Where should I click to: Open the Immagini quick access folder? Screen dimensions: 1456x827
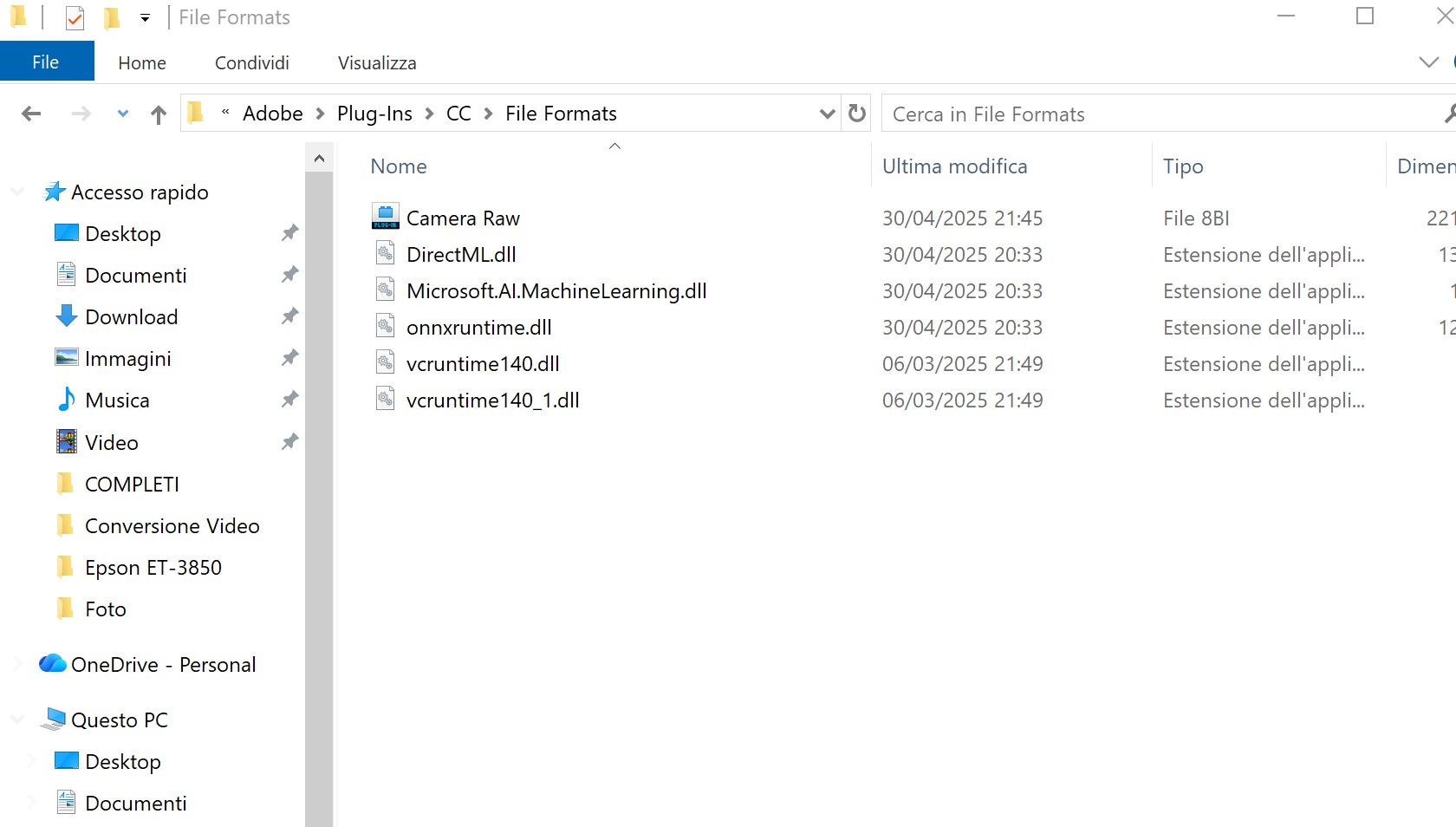pyautogui.click(x=127, y=359)
